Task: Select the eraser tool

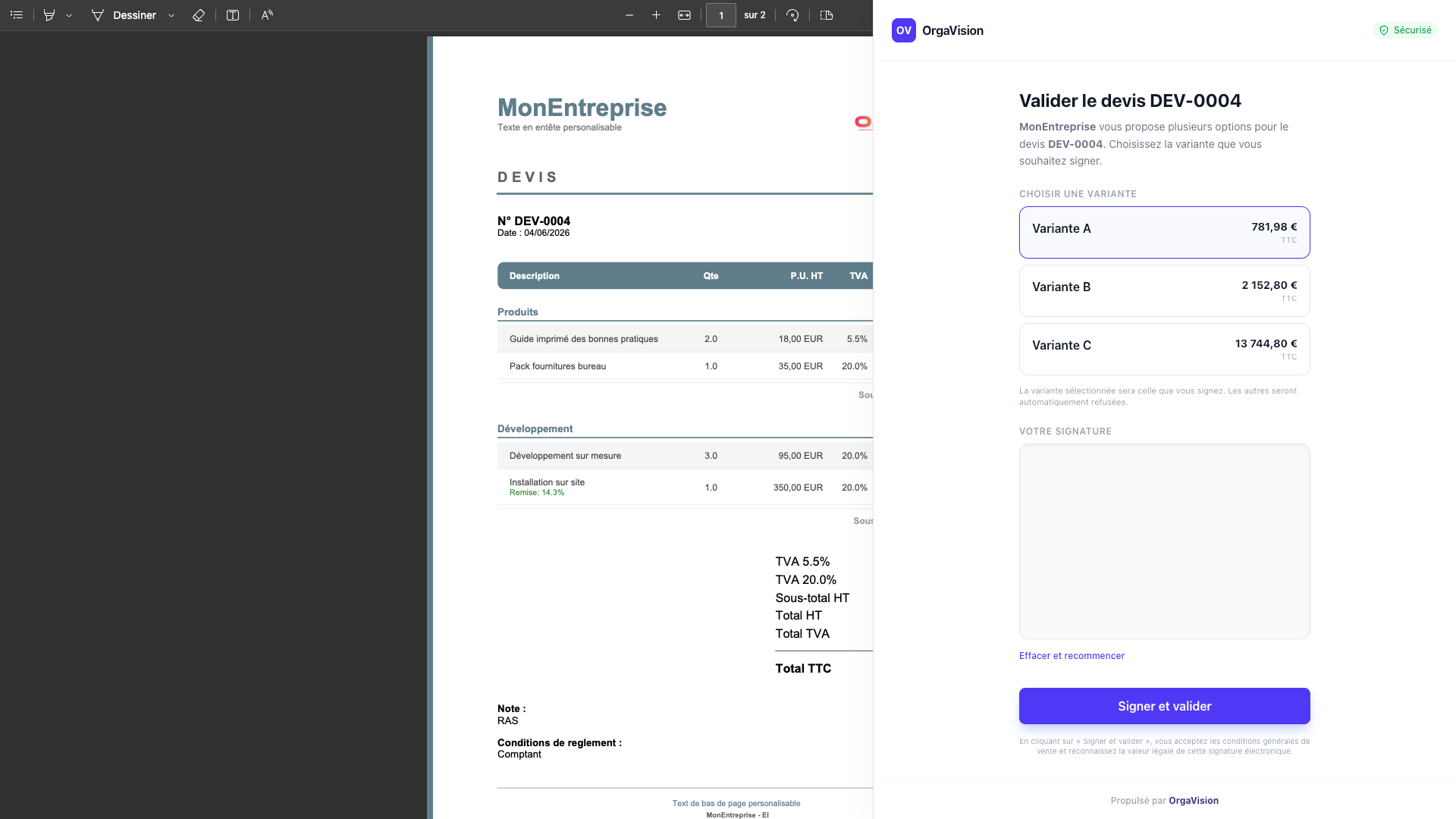Action: [x=199, y=15]
